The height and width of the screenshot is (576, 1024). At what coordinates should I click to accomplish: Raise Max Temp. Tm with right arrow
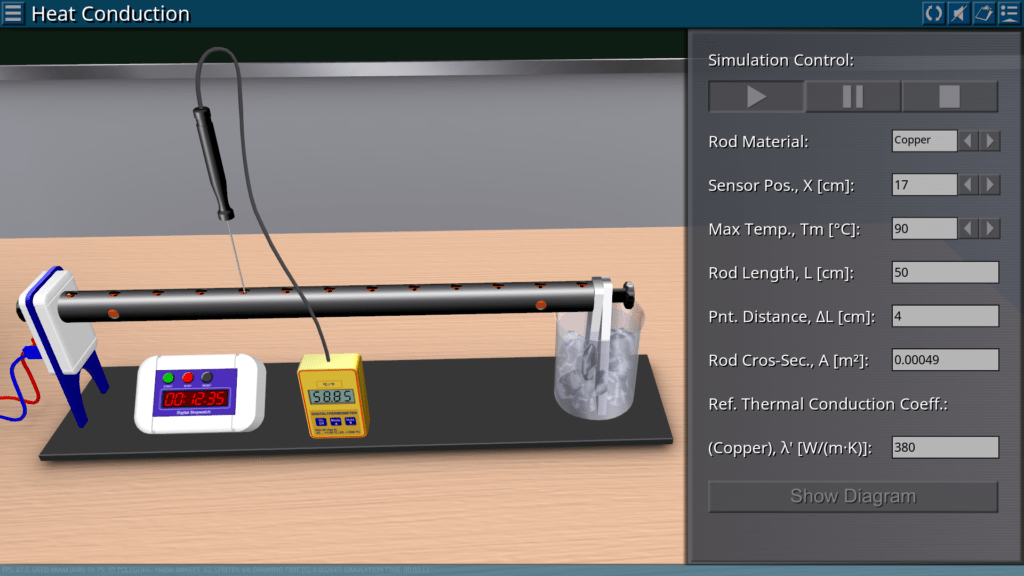pos(990,229)
